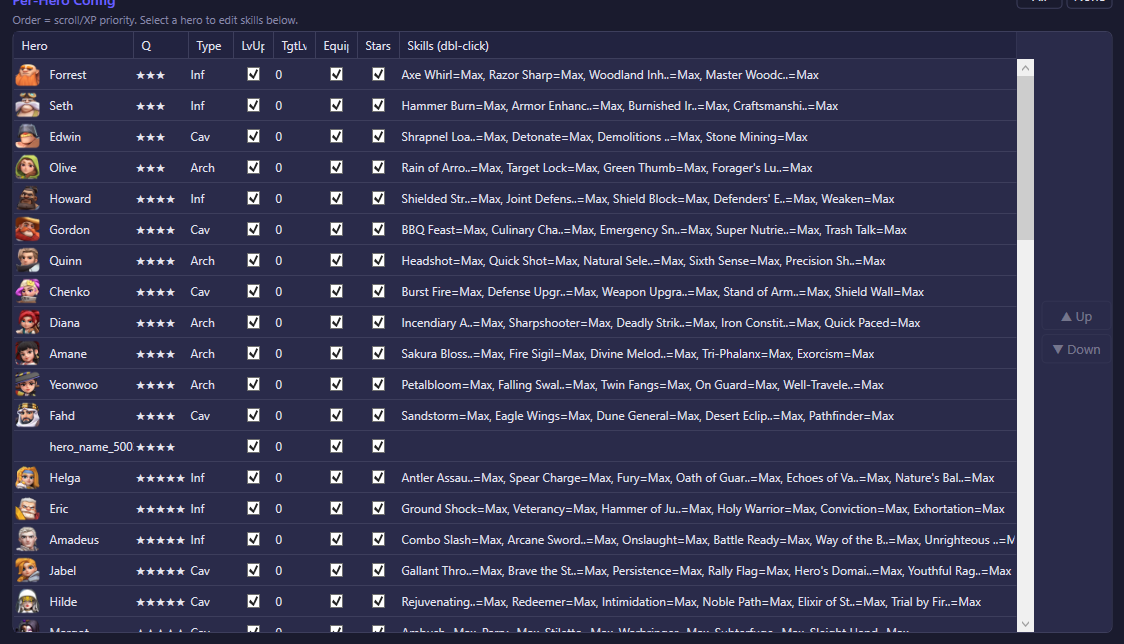Move selected hero Up

(1077, 316)
